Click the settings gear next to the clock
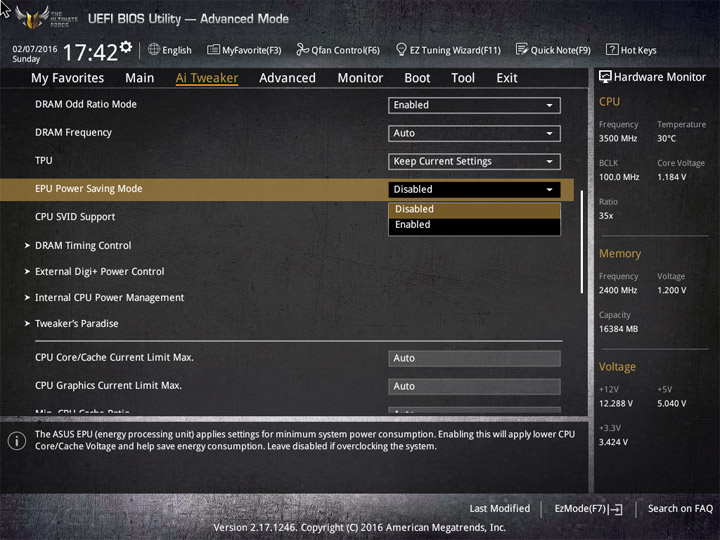 [x=126, y=46]
